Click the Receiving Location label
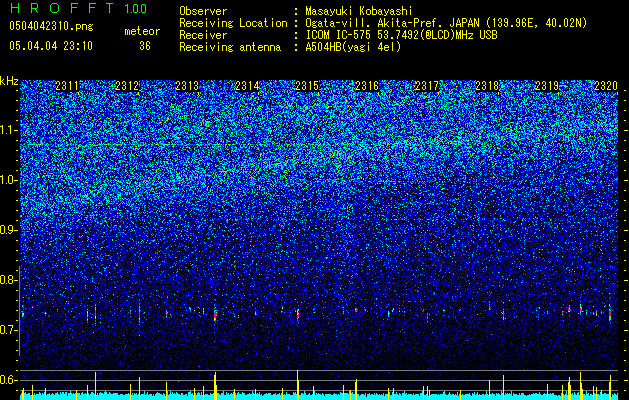Viewport: 629px width, 400px height. click(233, 23)
